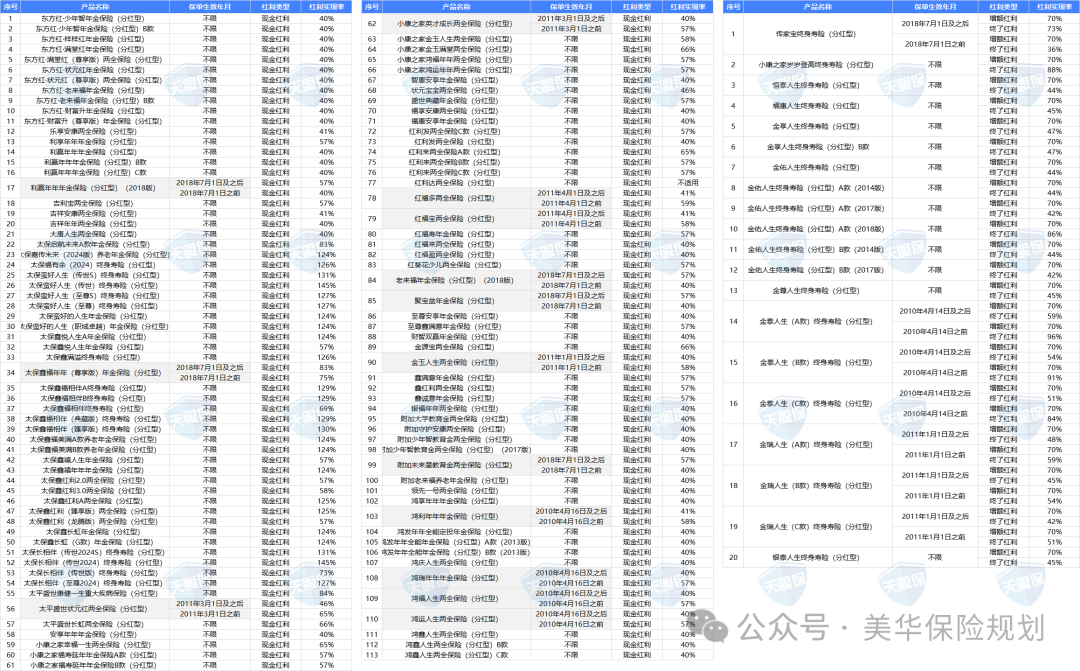Click the 不适用 cell for 红利达两全保险
This screenshot has height=671, width=1080.
click(x=688, y=182)
